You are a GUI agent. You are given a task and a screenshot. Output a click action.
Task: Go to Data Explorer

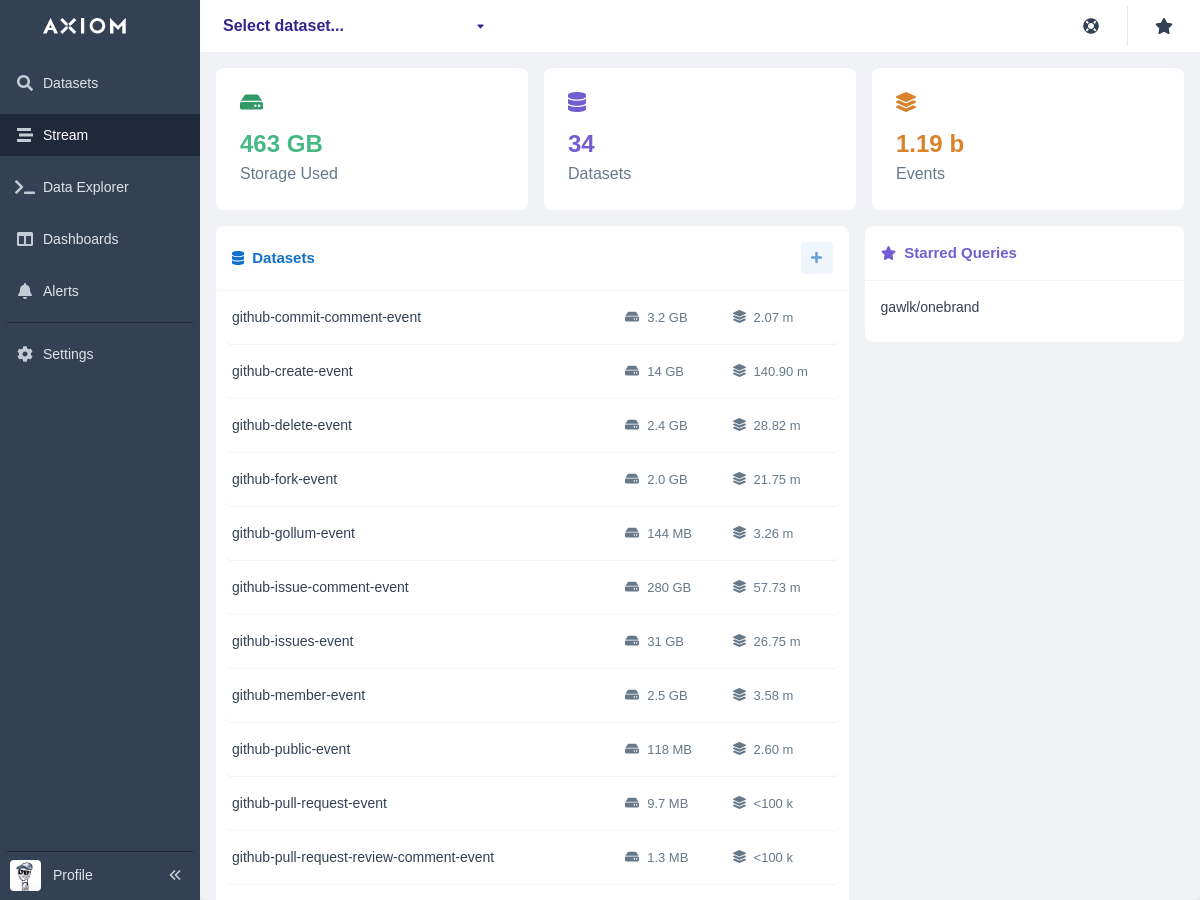point(85,187)
